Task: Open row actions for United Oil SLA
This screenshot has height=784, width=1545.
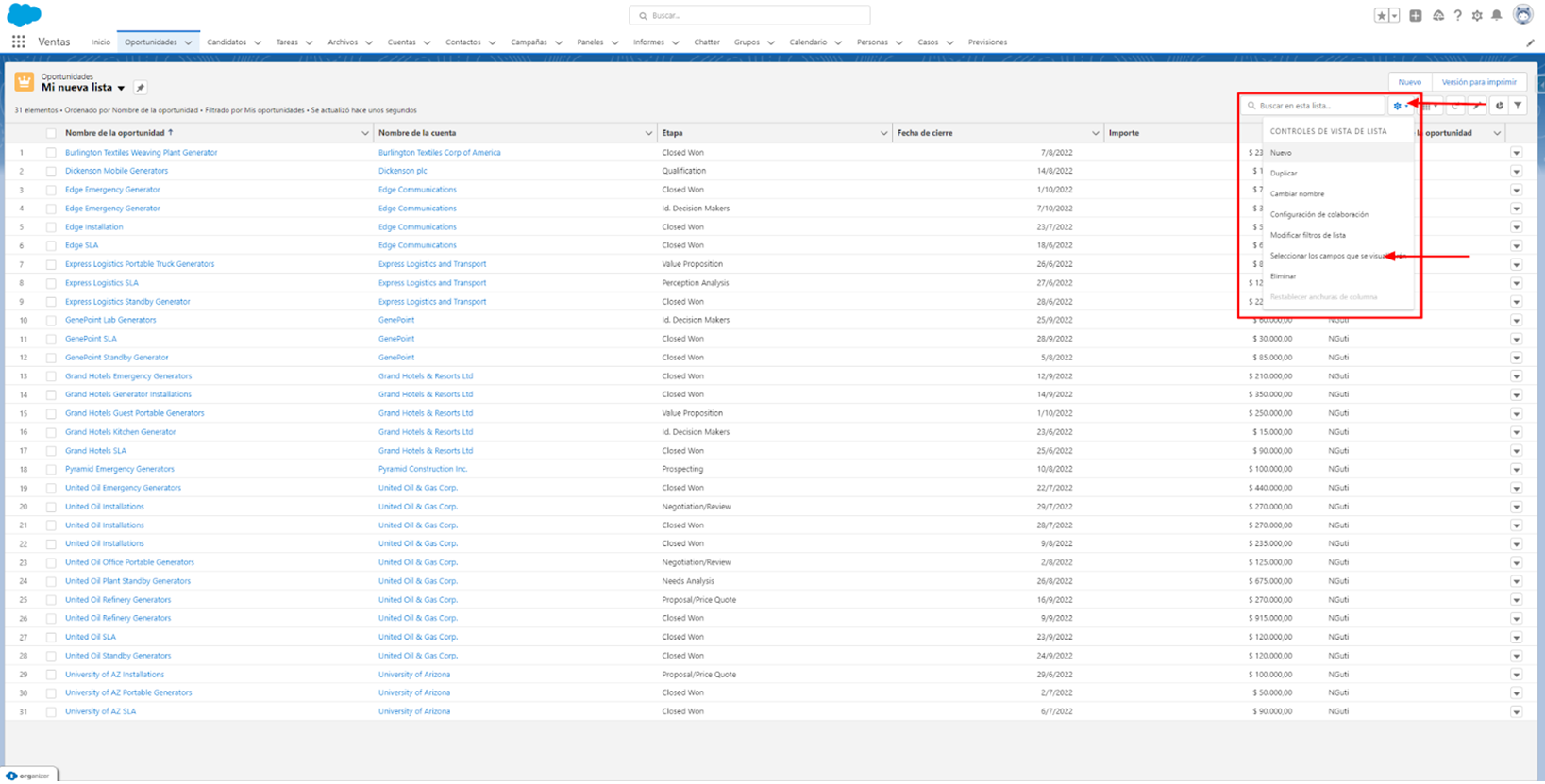Action: point(1516,638)
